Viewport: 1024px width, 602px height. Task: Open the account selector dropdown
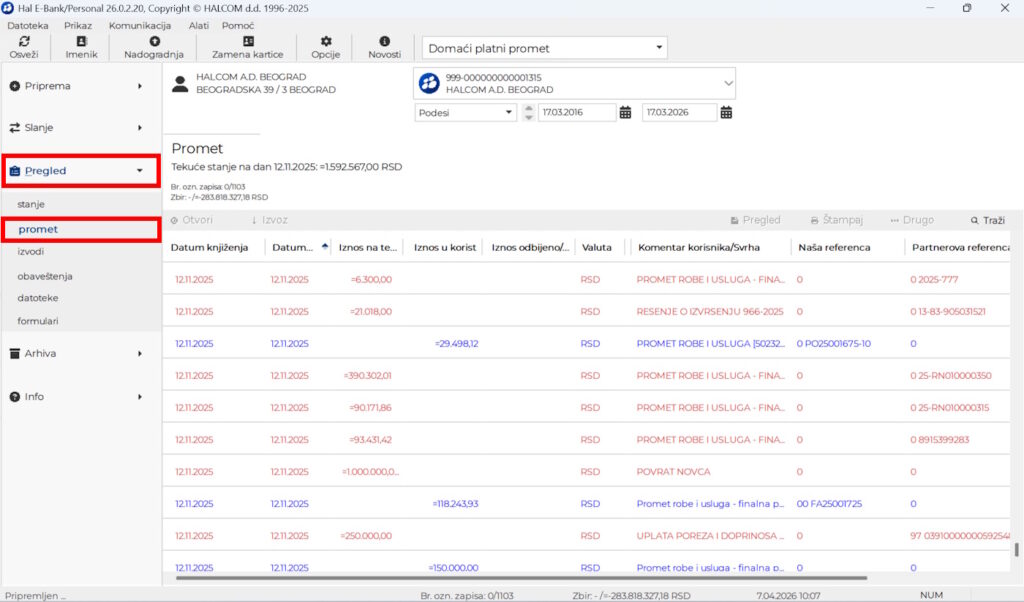727,84
